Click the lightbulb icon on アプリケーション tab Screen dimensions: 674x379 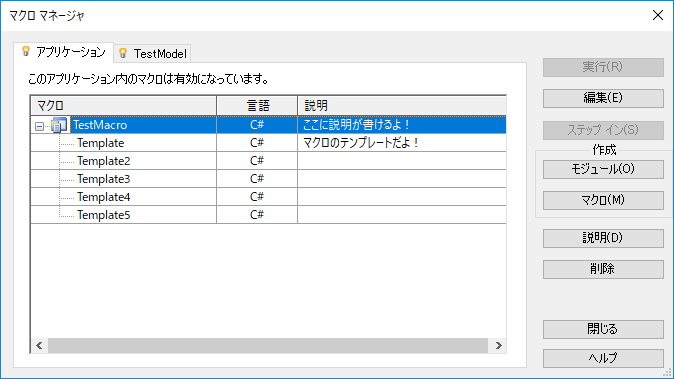tap(26, 52)
